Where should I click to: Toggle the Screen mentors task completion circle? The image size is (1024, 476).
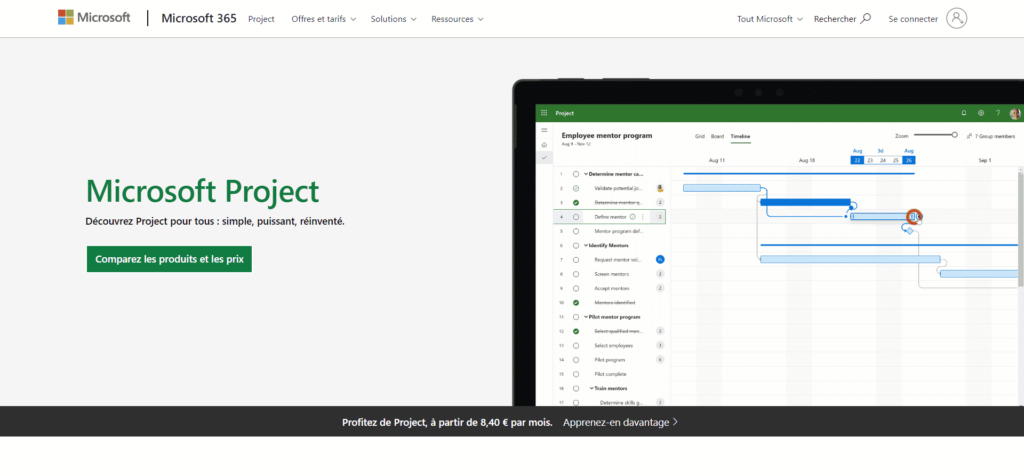(576, 273)
